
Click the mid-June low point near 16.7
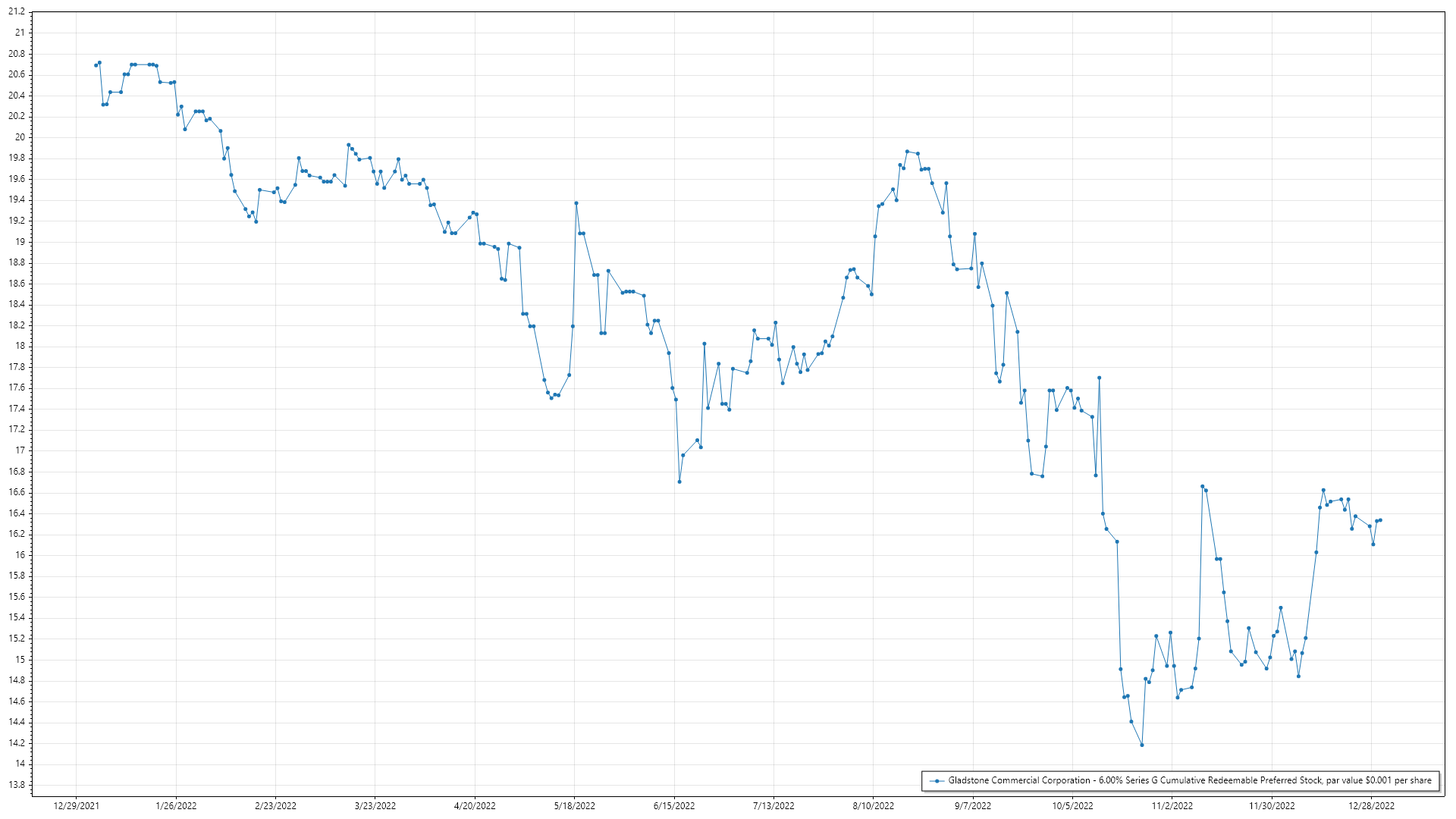click(679, 482)
